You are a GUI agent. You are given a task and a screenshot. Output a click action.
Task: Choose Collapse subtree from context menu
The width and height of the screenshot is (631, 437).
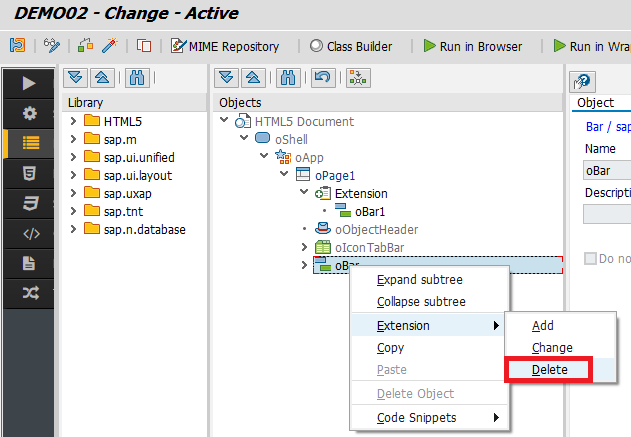pos(430,302)
